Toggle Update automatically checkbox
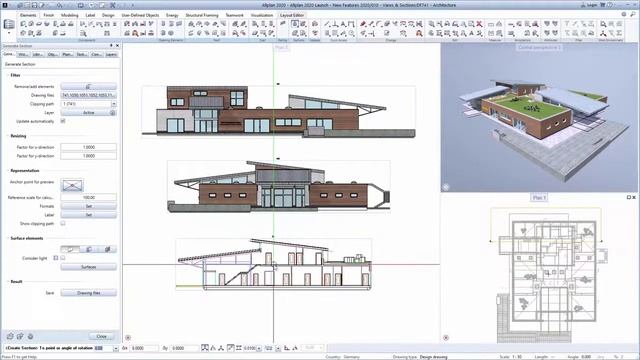640x360 pixels. pyautogui.click(x=63, y=121)
